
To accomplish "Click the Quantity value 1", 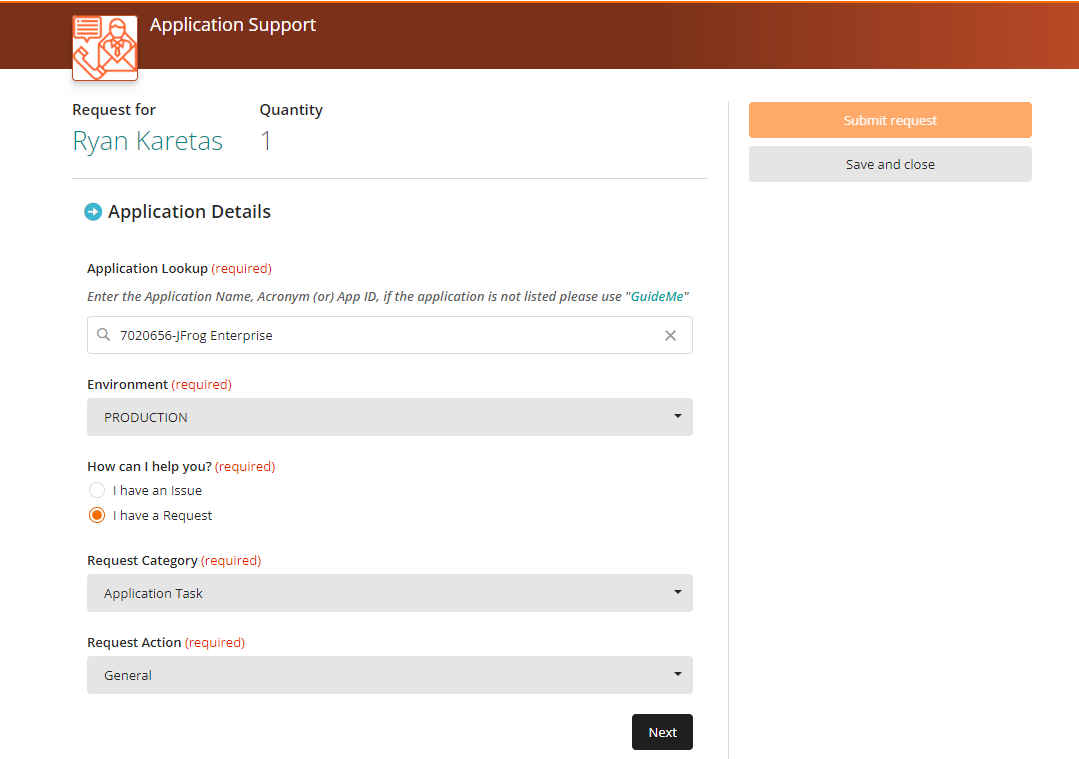I will [266, 141].
